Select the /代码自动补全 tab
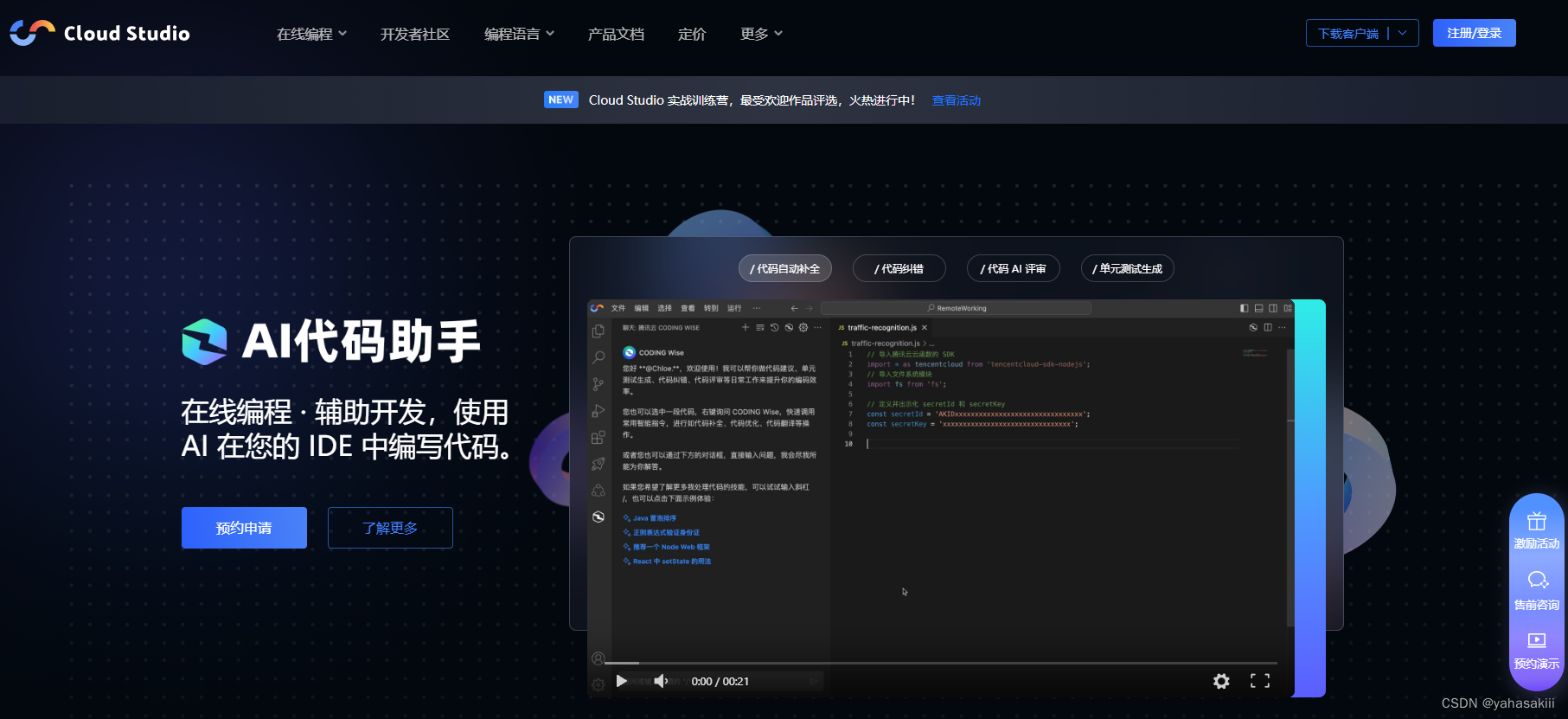 point(785,268)
